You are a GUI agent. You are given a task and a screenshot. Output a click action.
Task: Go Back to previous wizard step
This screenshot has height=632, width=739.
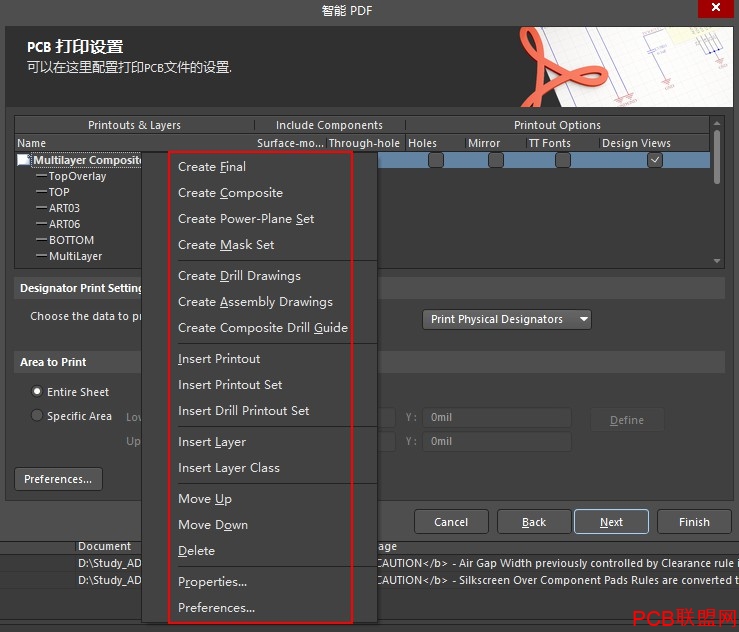click(534, 522)
